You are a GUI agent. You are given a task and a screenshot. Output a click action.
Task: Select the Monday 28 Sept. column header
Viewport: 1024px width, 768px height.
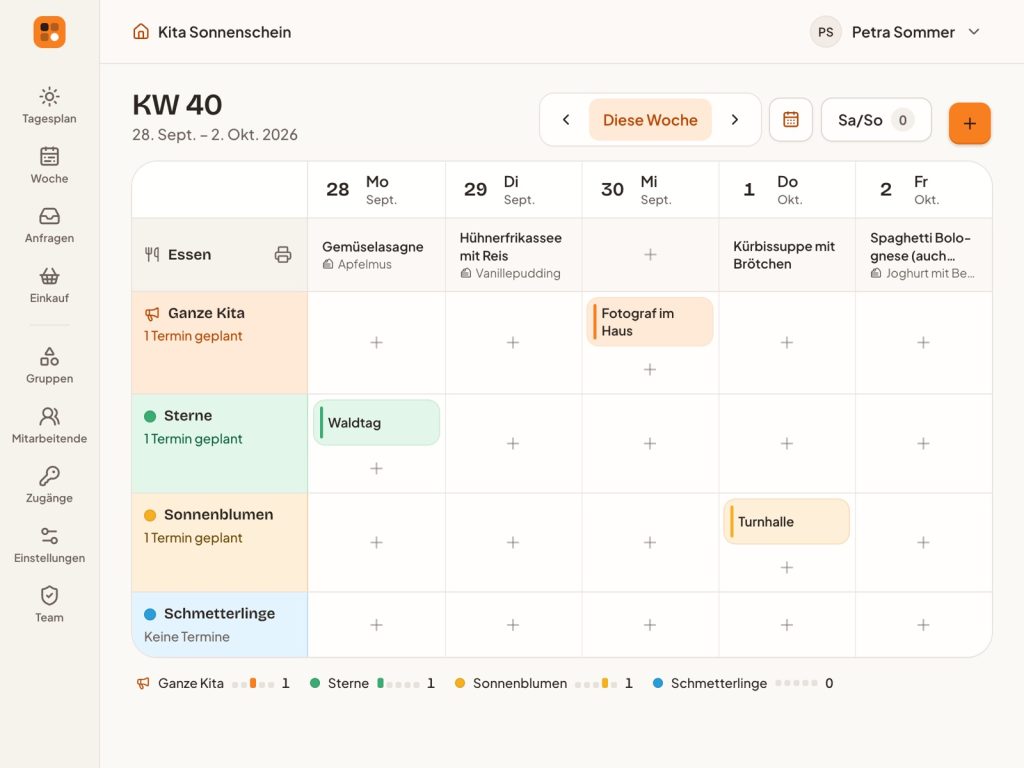pyautogui.click(x=376, y=189)
